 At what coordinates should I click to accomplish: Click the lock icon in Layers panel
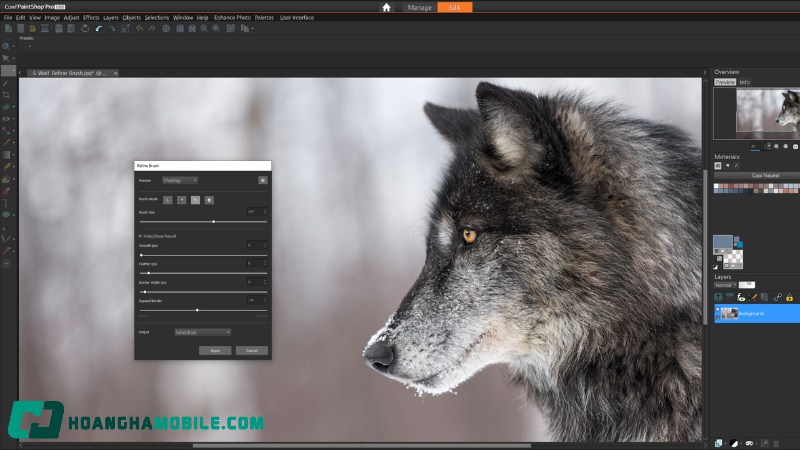pos(789,297)
